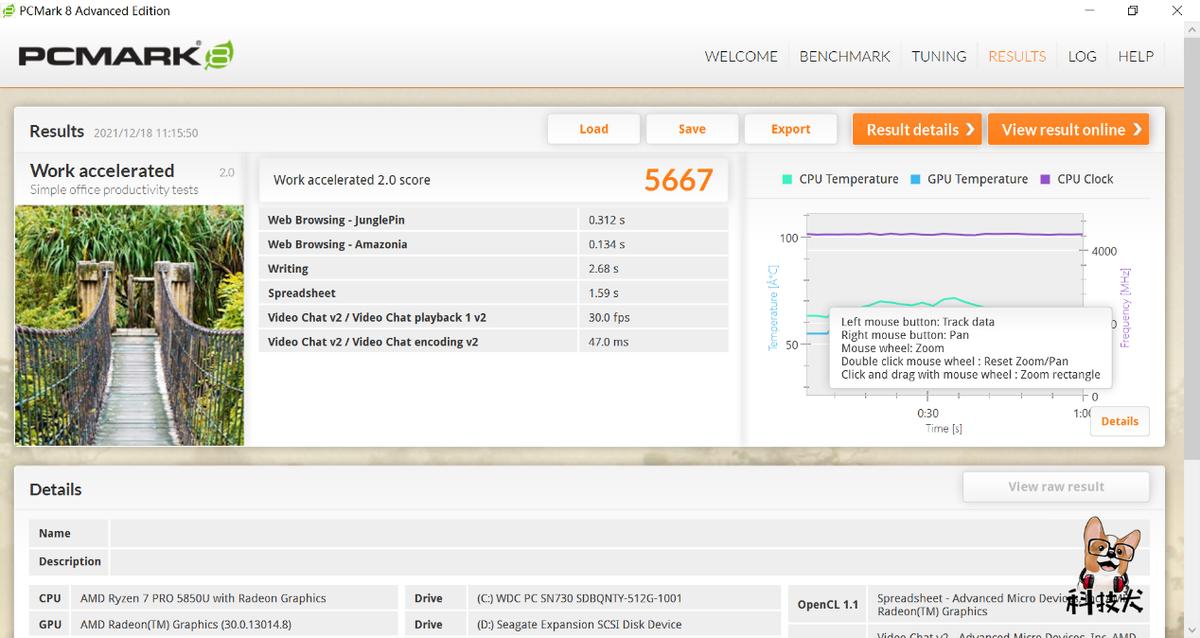Screen dimensions: 1200x638
Task: Open View result online
Action: [x=1068, y=129]
